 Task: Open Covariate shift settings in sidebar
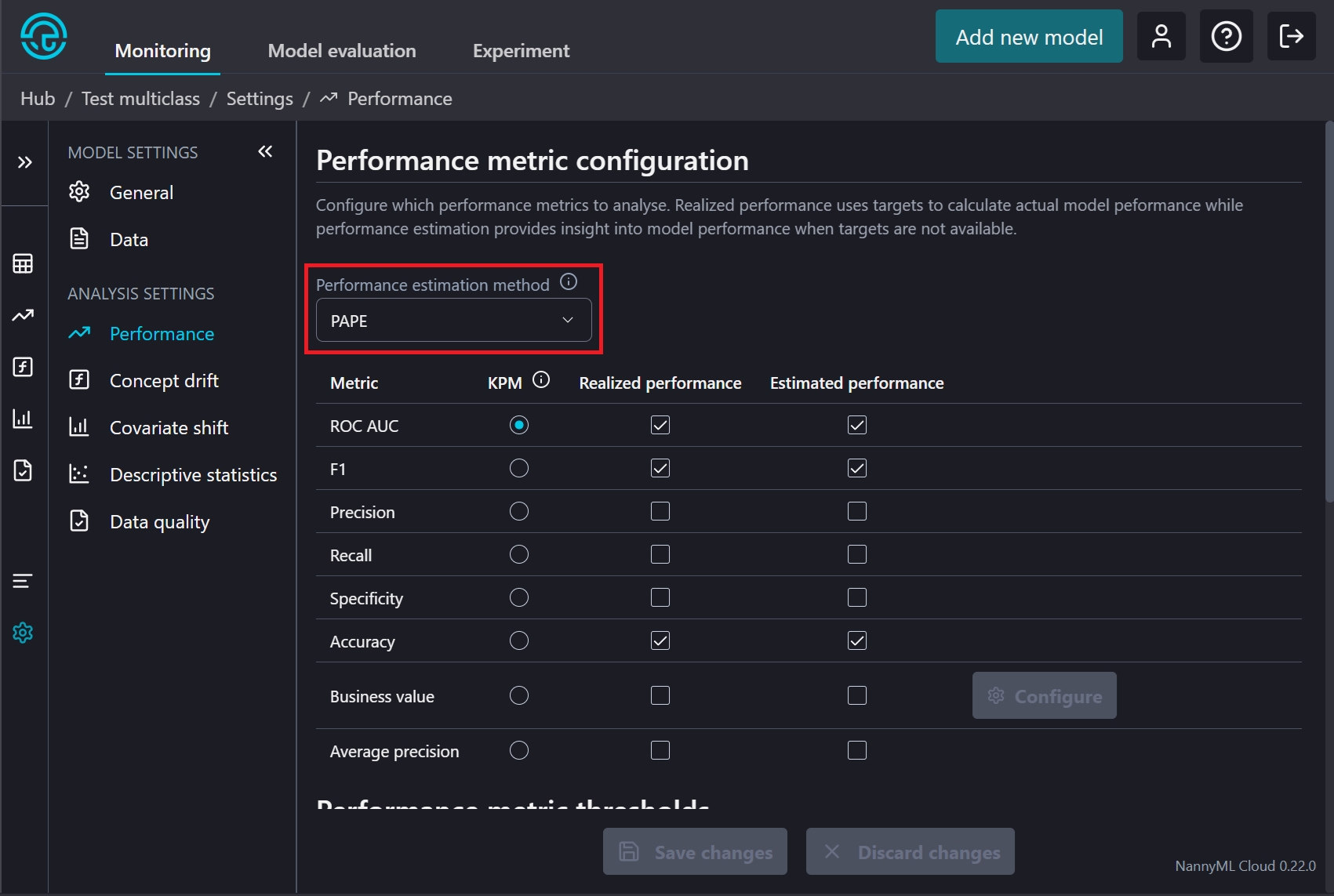[x=169, y=428]
